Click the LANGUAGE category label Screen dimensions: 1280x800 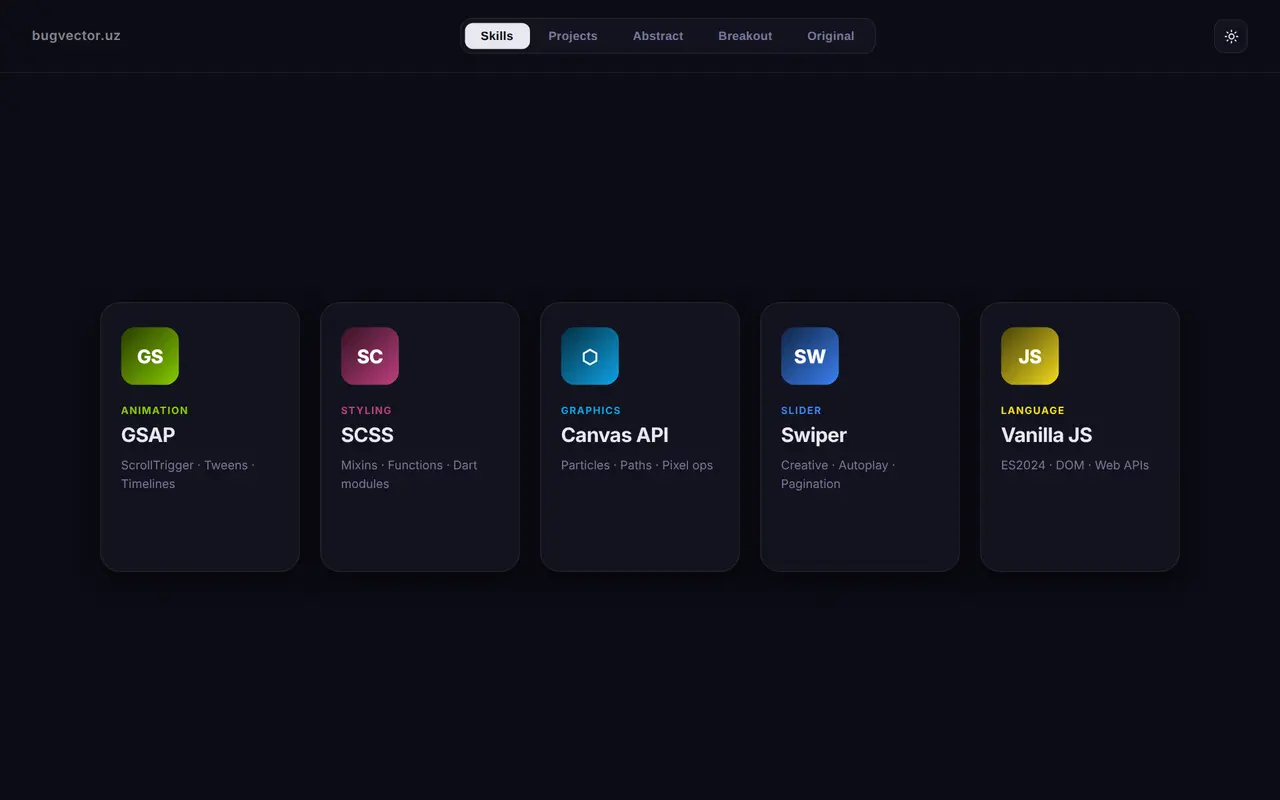pyautogui.click(x=1033, y=410)
